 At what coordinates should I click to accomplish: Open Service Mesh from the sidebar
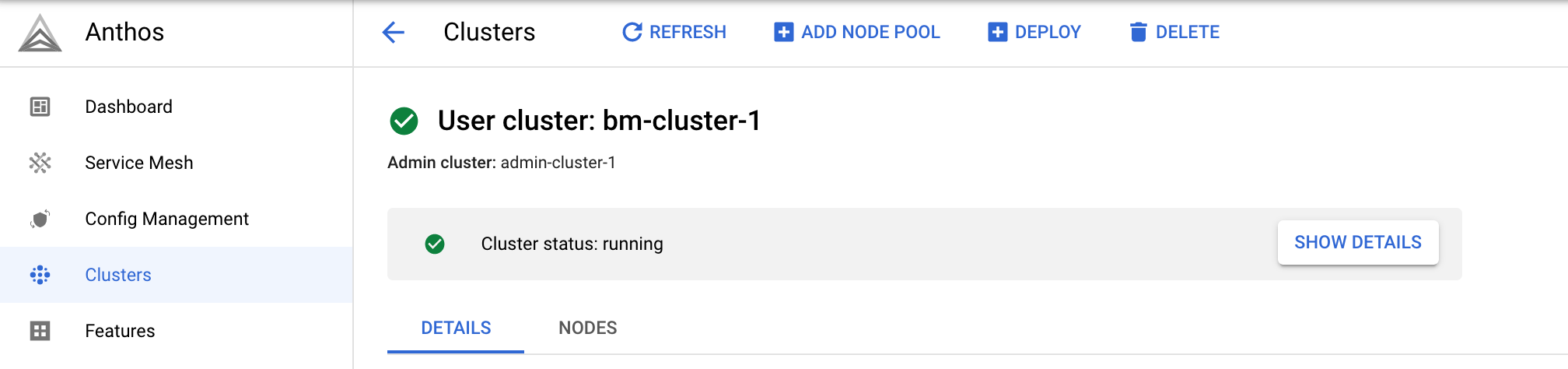pos(138,163)
